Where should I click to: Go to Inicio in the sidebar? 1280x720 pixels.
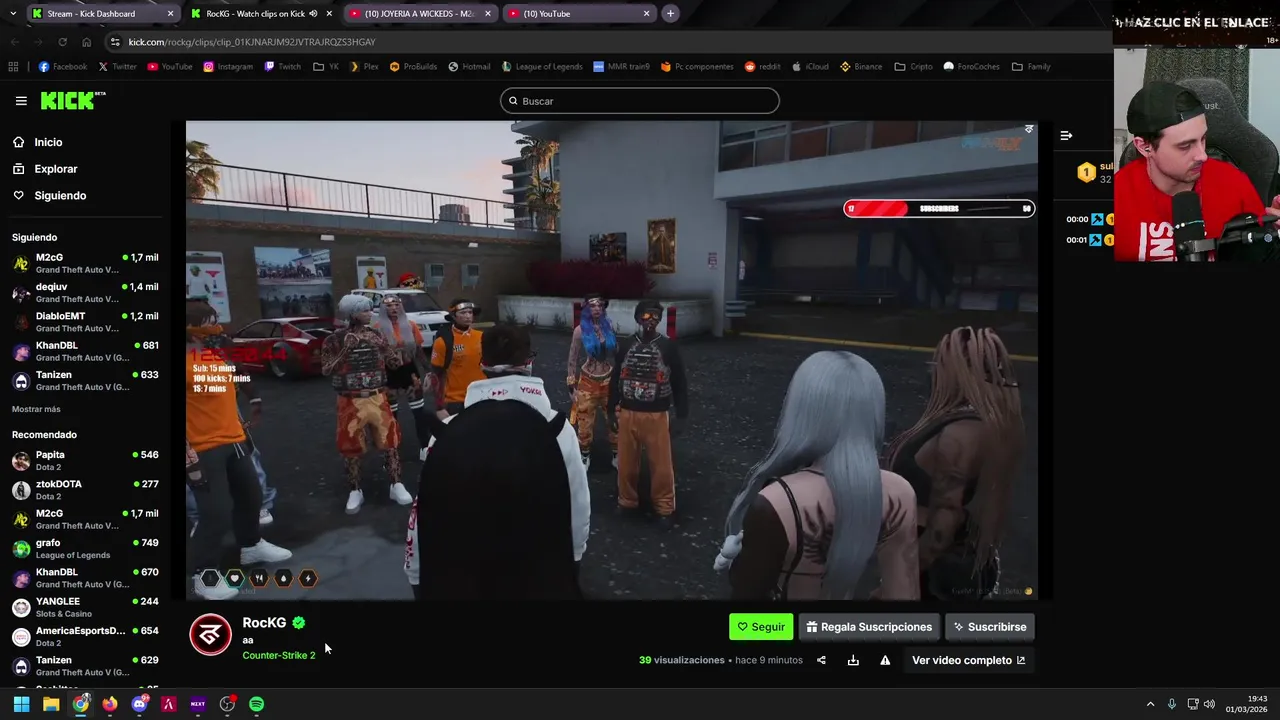click(48, 142)
